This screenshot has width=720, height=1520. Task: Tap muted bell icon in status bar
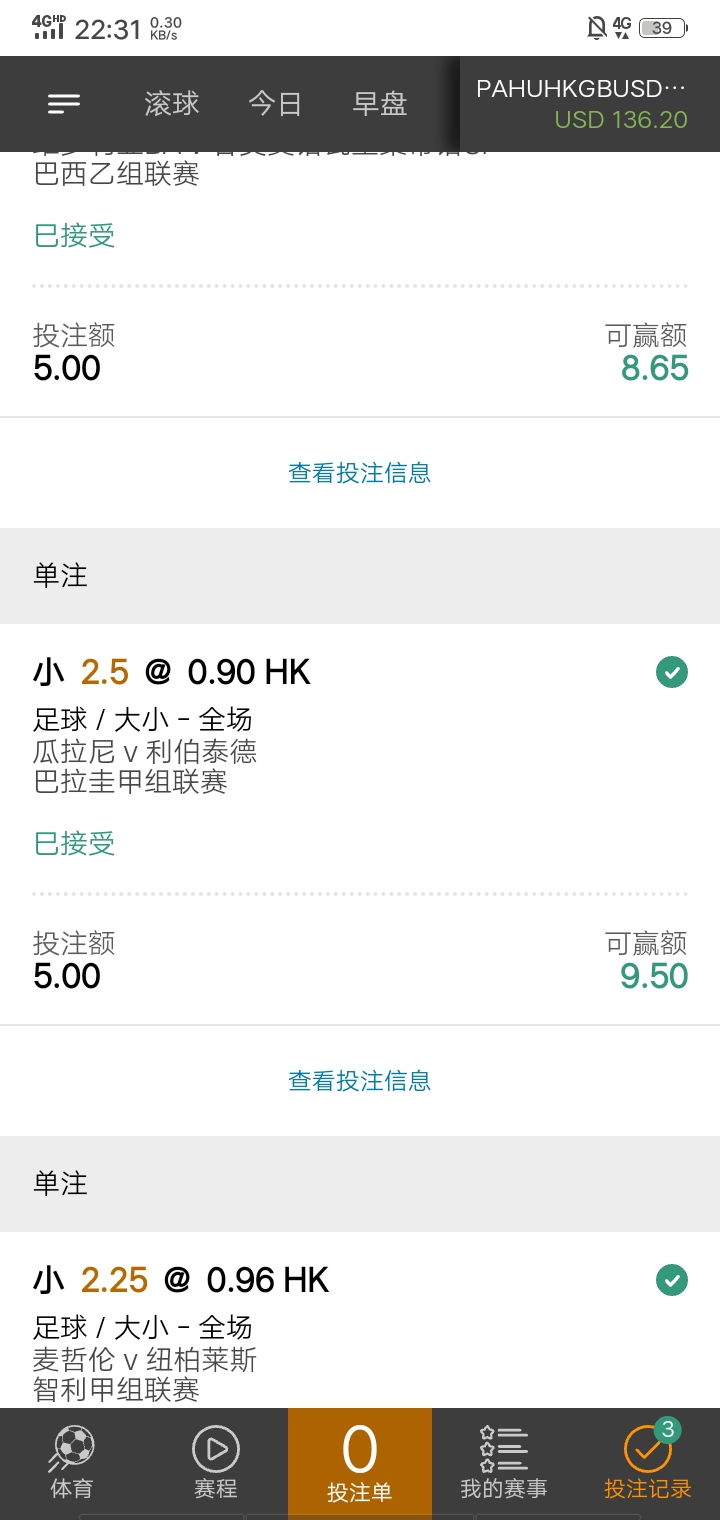(x=597, y=28)
